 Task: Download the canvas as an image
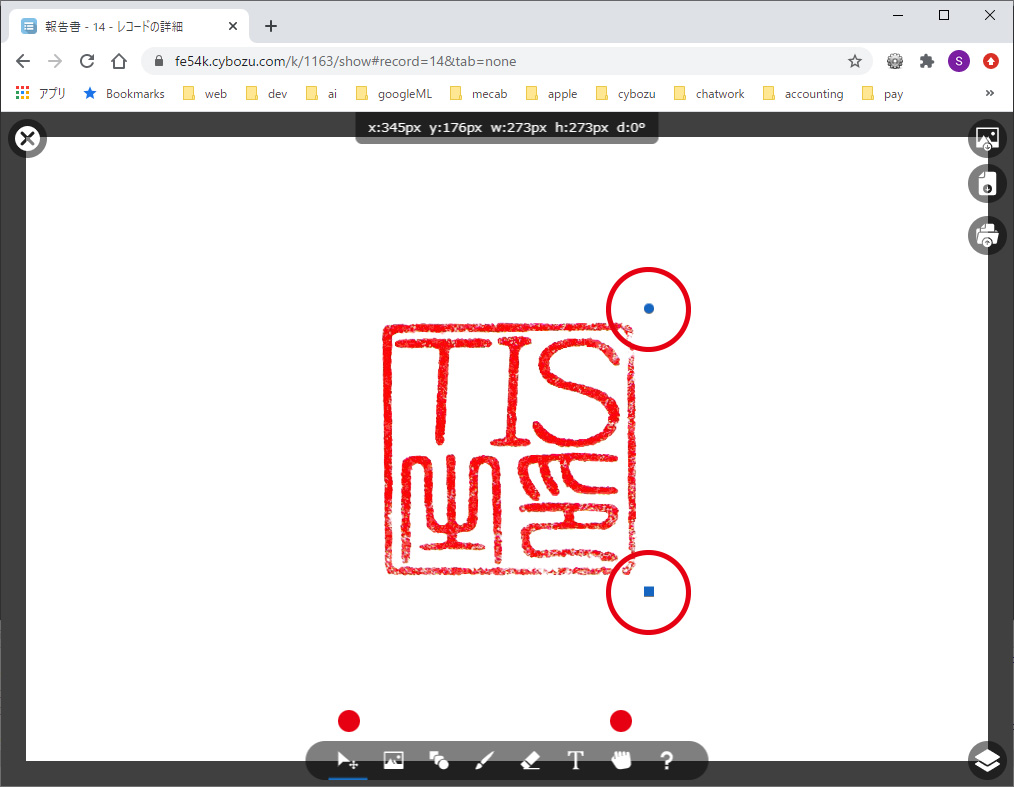[x=987, y=138]
